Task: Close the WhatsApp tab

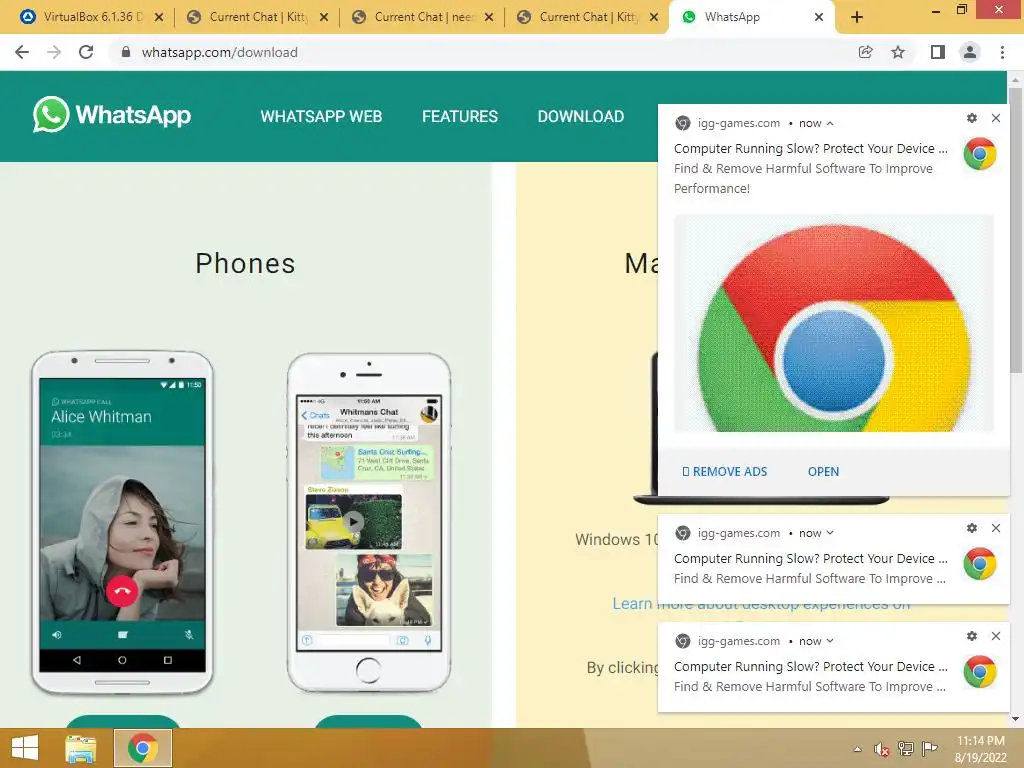Action: click(x=819, y=17)
